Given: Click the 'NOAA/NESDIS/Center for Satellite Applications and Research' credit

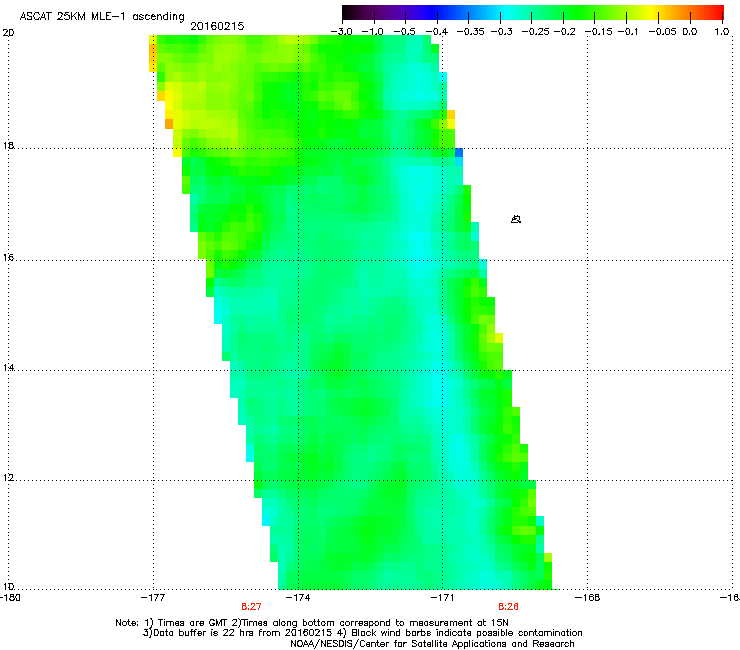Looking at the screenshot, I should 432,644.
